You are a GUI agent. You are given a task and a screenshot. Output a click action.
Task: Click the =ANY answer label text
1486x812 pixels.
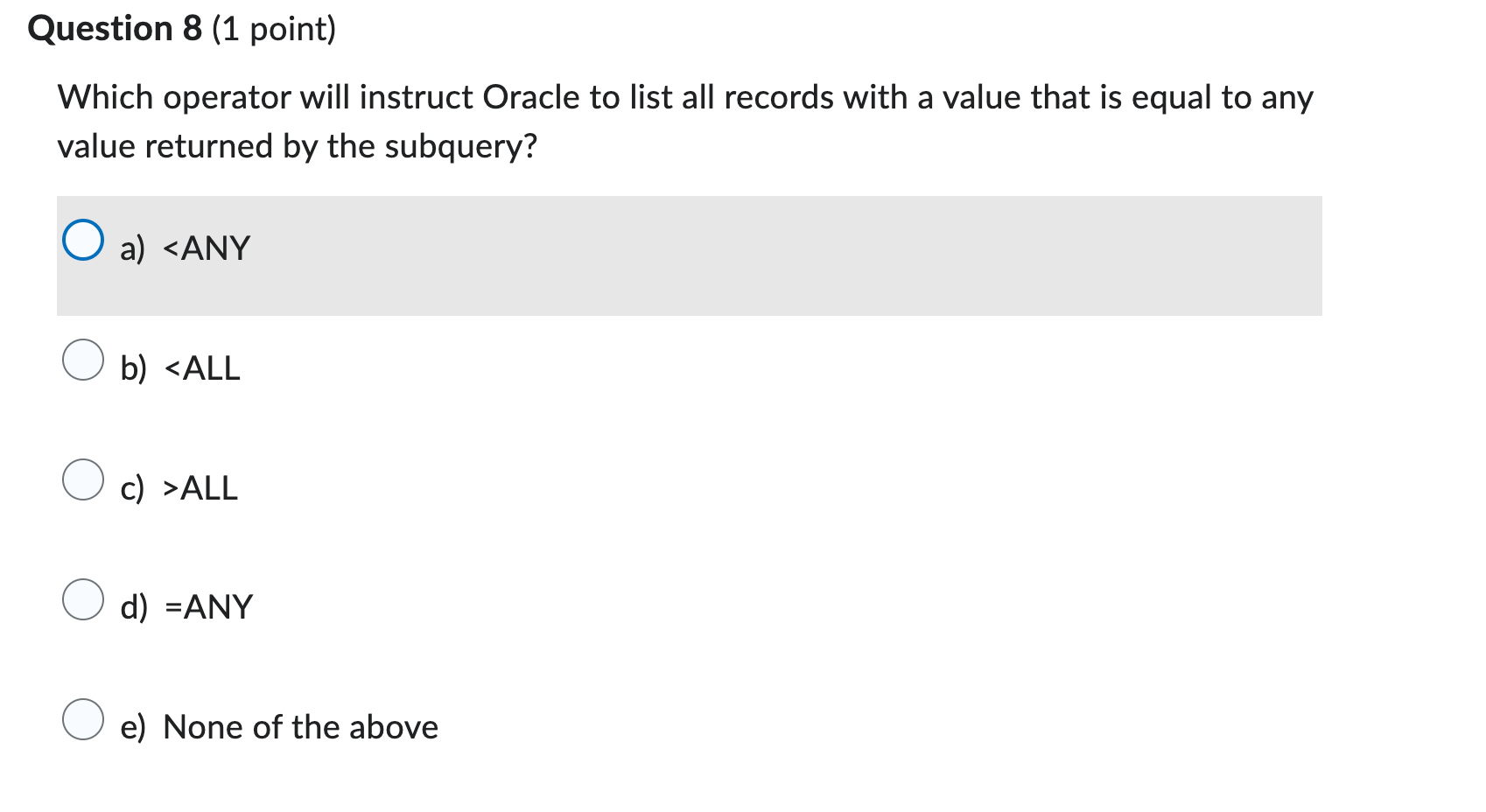pos(208,607)
